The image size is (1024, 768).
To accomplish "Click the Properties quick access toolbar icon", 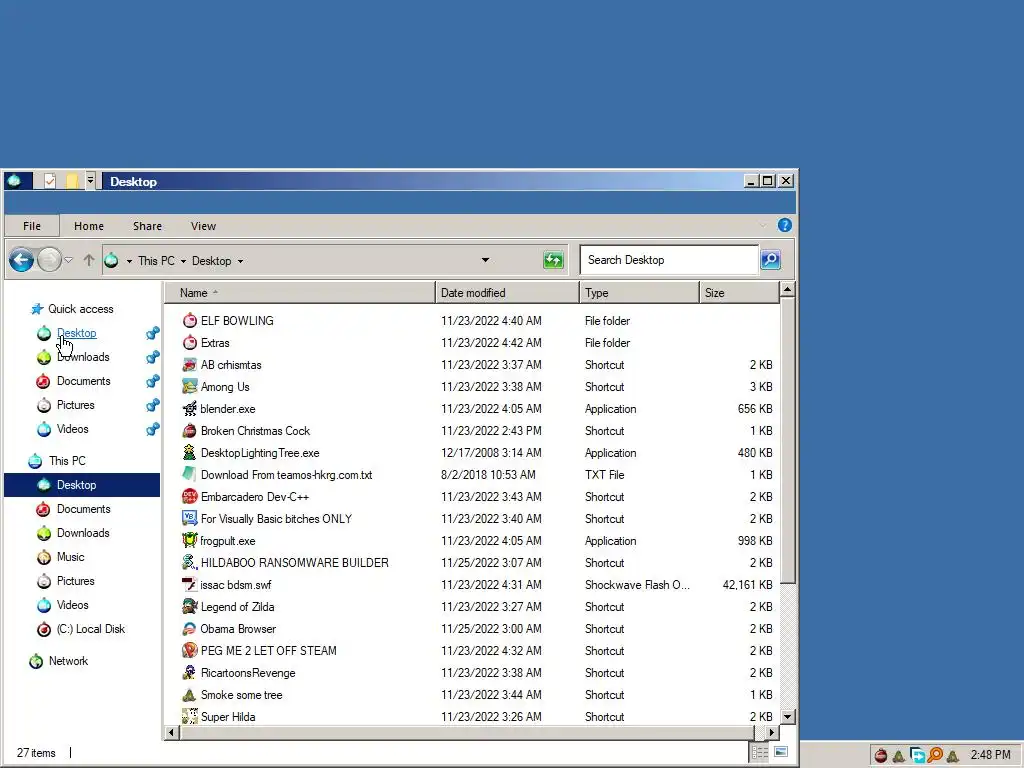I will (x=50, y=182).
